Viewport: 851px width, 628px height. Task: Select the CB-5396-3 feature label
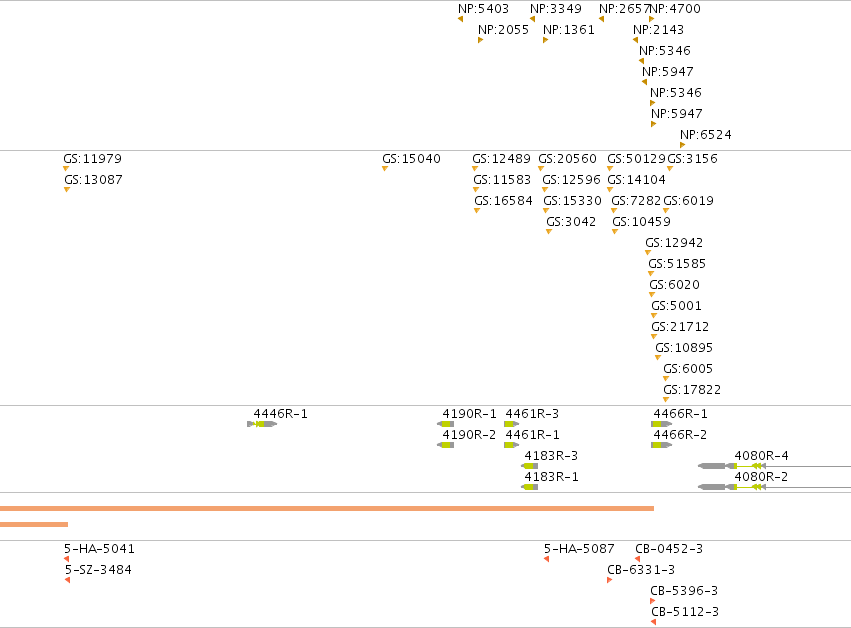pyautogui.click(x=684, y=591)
